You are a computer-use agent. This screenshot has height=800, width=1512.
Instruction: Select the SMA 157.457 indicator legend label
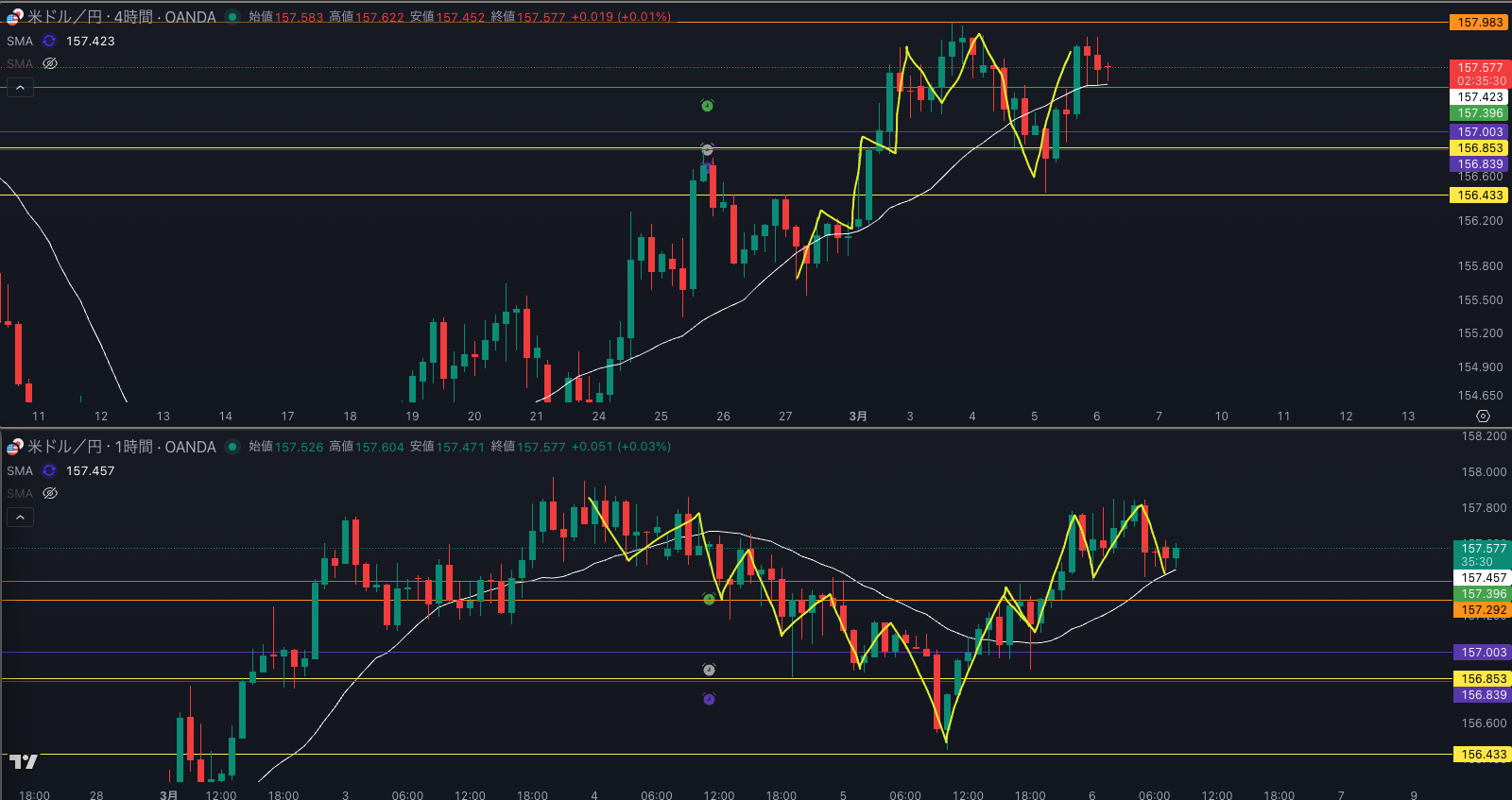20,471
